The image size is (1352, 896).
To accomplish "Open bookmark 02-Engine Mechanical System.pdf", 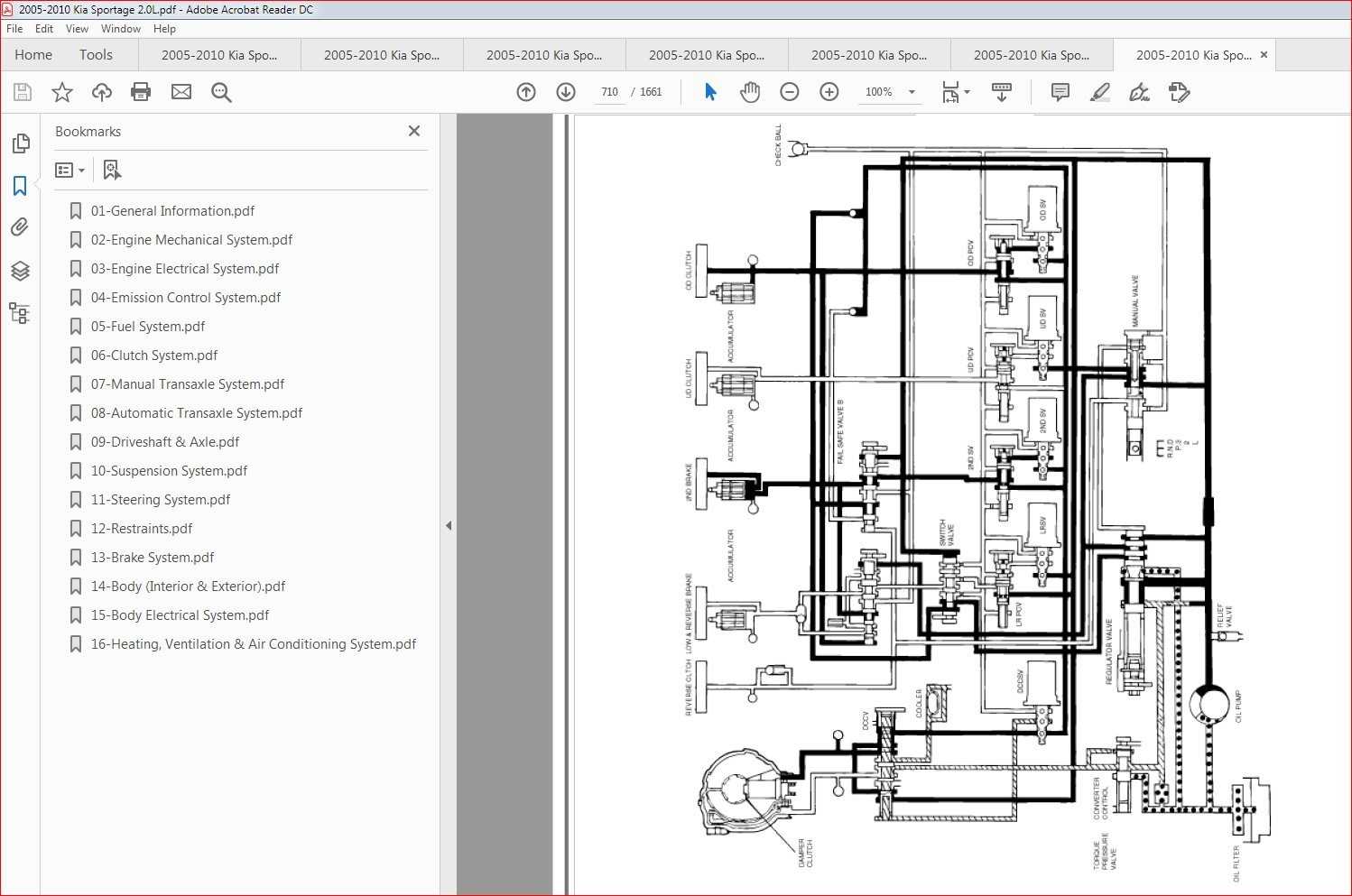I will point(191,240).
